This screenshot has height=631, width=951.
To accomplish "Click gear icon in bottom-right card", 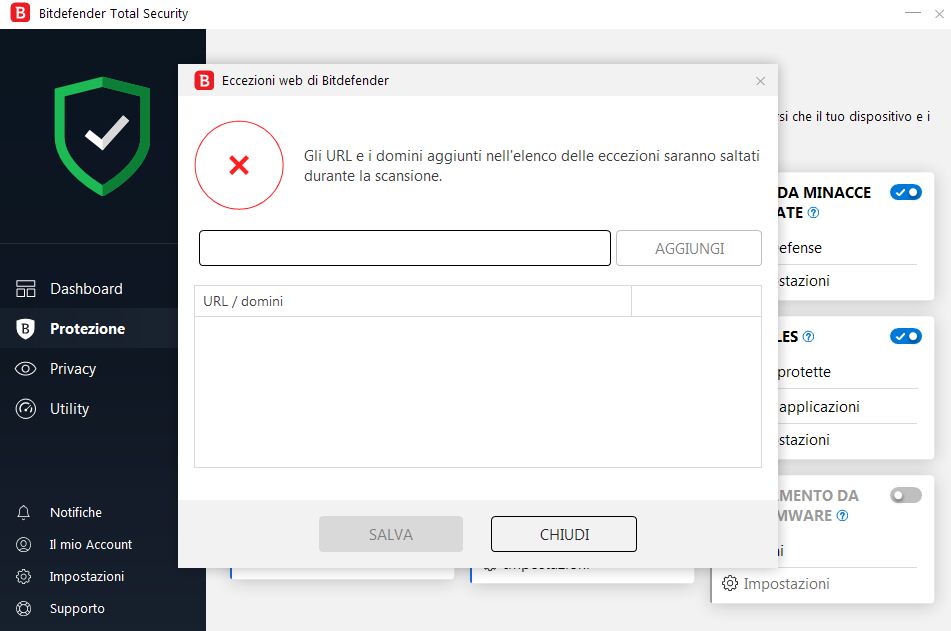I will point(730,584).
